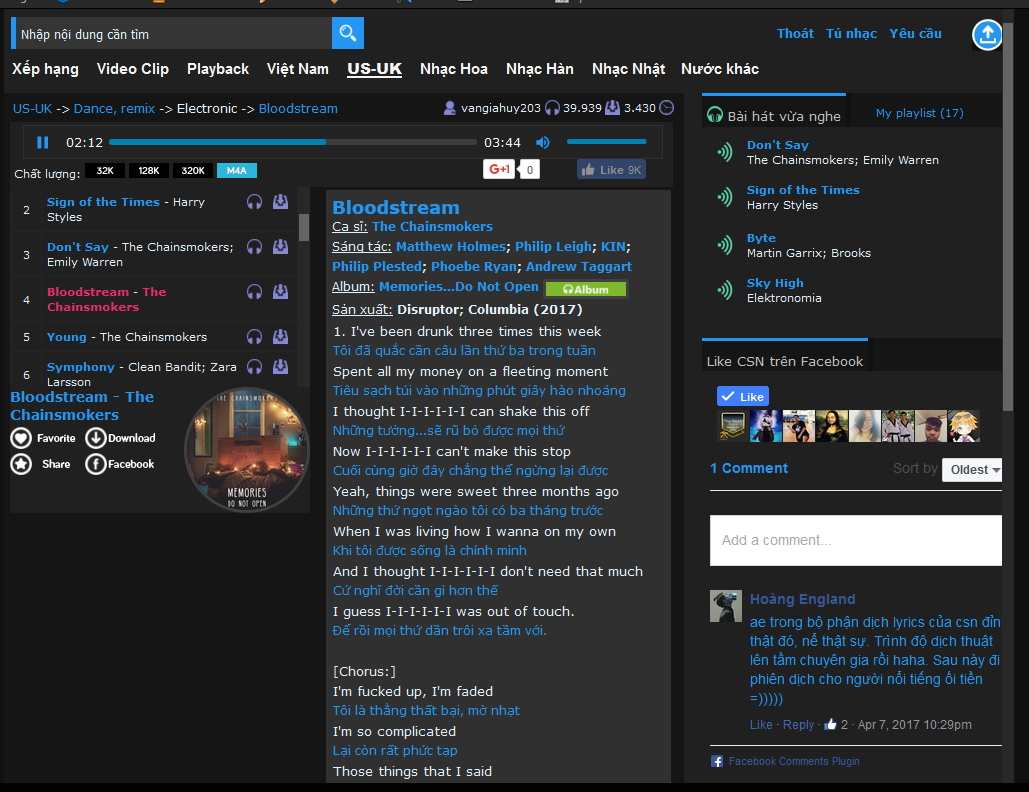1029x792 pixels.
Task: Open Nhạc Hàn menu
Action: [539, 69]
